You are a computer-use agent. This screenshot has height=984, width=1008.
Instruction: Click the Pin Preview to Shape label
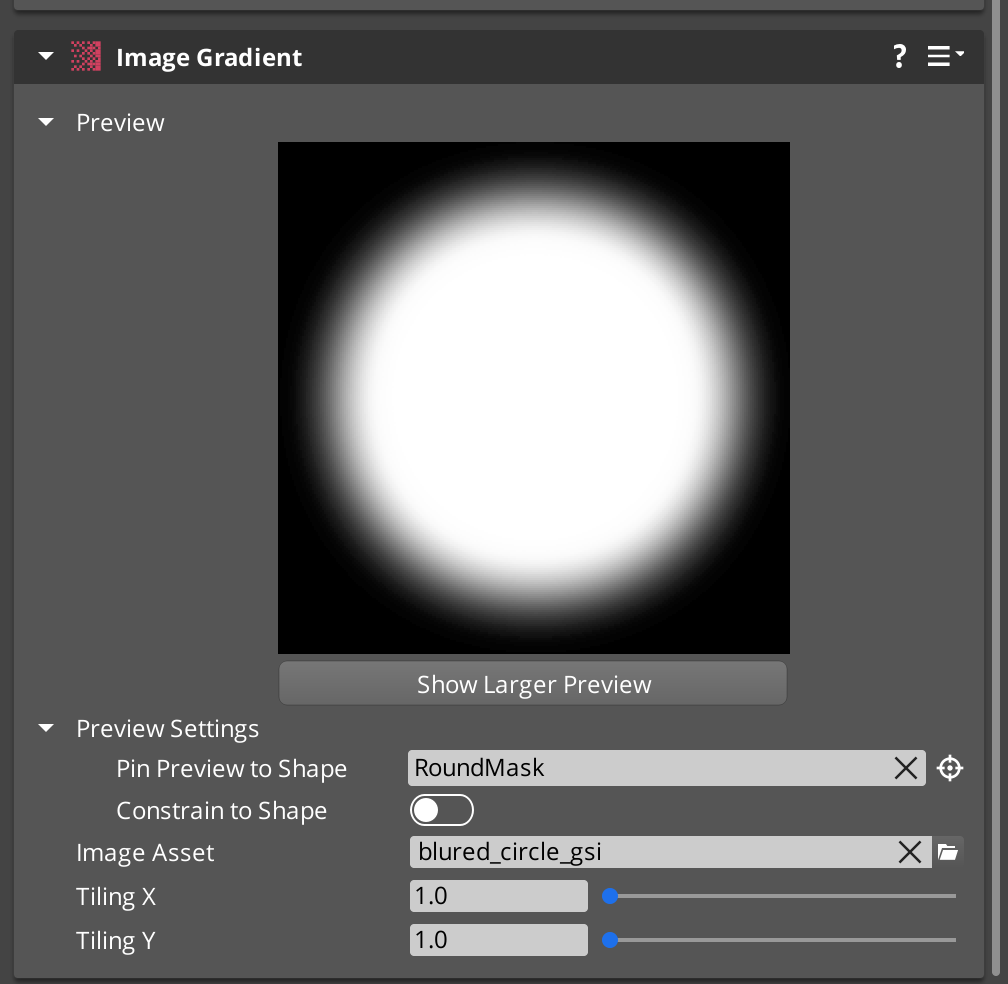click(231, 769)
